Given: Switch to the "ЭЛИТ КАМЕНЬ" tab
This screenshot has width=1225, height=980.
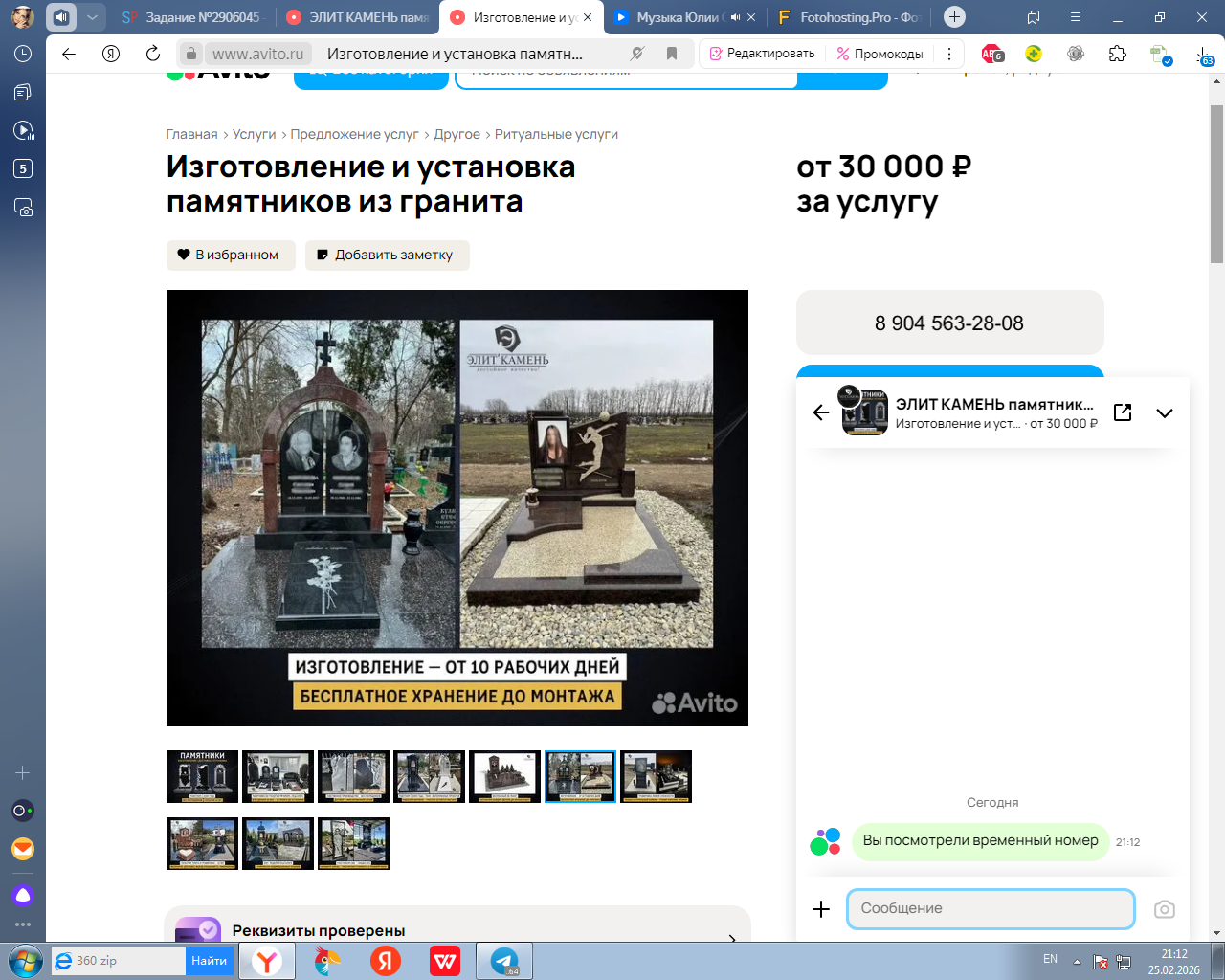Looking at the screenshot, I should 357,17.
